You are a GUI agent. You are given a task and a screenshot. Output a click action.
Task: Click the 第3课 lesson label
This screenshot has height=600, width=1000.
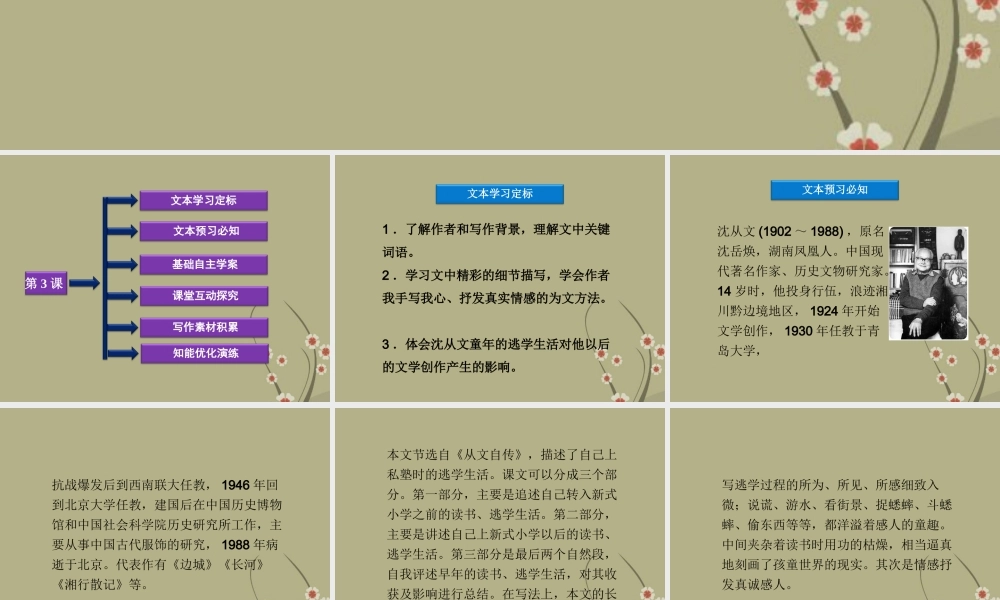[x=45, y=283]
